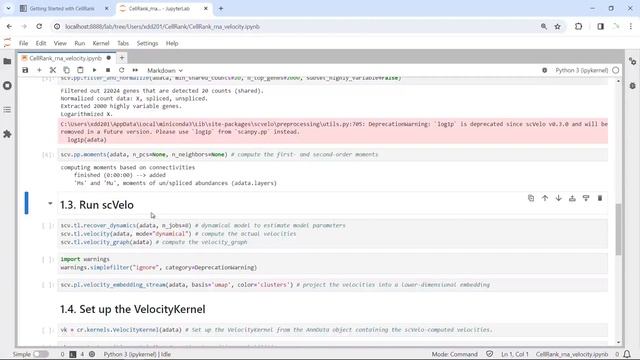The height and width of the screenshot is (360, 640).
Task: Click Ln 1, Col 1 in status bar
Action: tap(515, 354)
